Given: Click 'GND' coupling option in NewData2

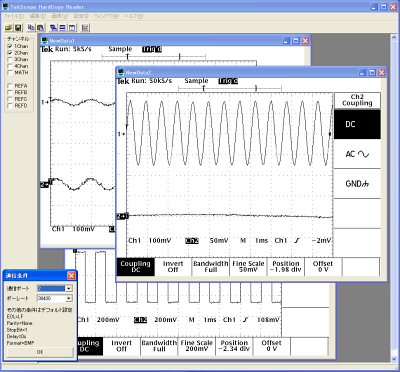Looking at the screenshot, I should pyautogui.click(x=357, y=184).
